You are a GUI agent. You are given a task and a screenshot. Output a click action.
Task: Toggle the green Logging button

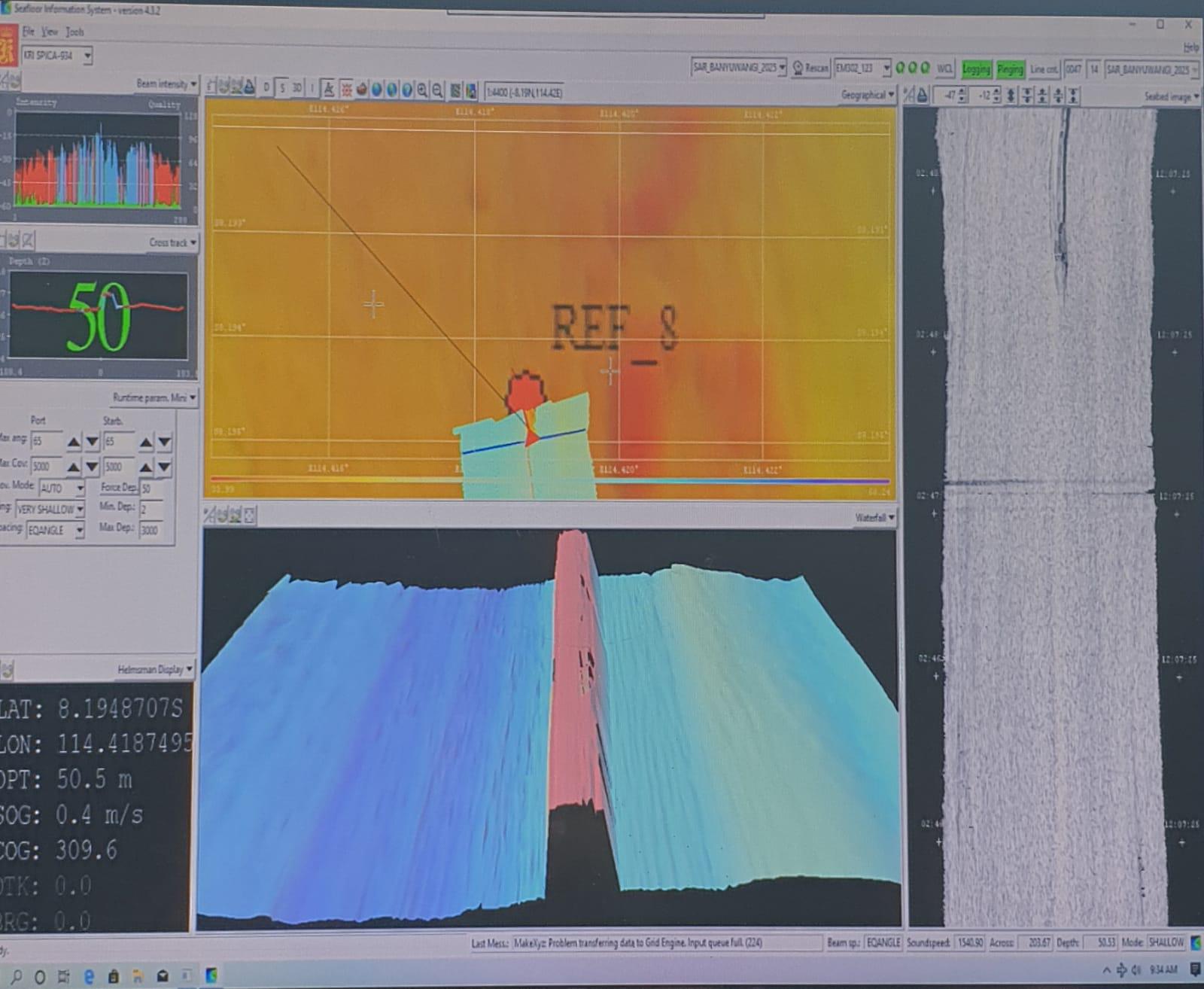(x=976, y=69)
